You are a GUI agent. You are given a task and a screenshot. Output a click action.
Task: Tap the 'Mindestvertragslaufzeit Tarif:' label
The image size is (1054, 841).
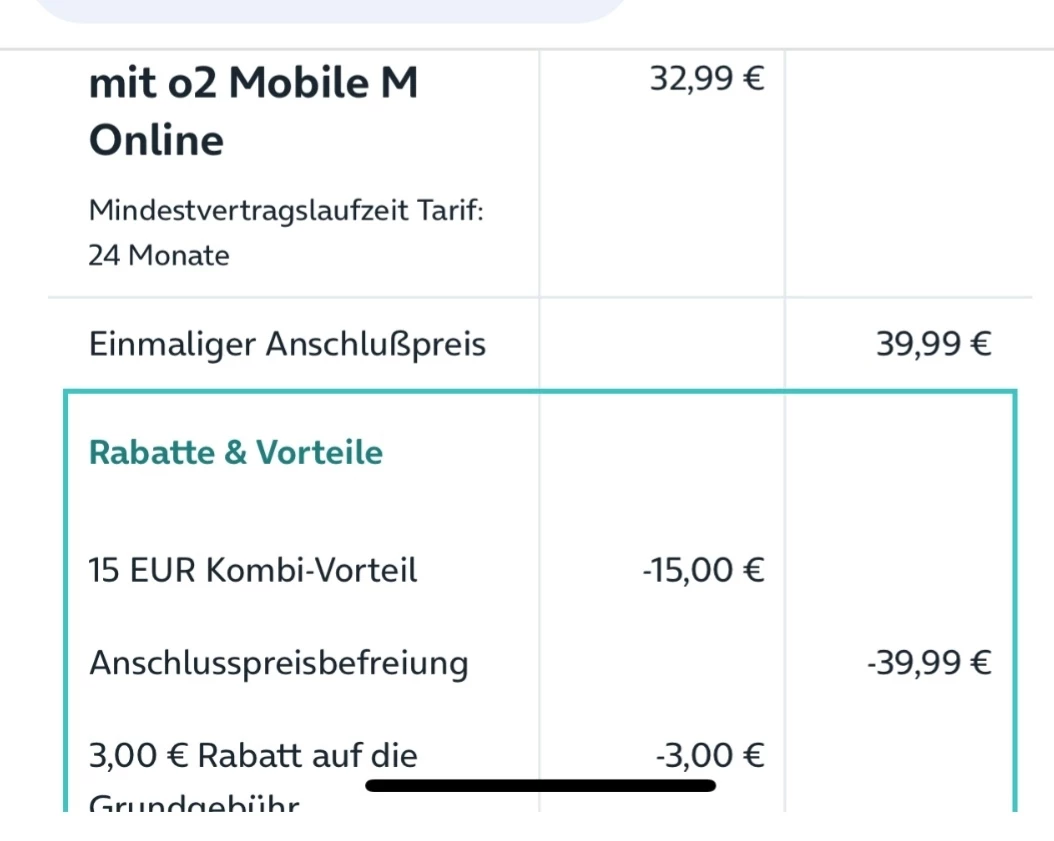(x=286, y=211)
